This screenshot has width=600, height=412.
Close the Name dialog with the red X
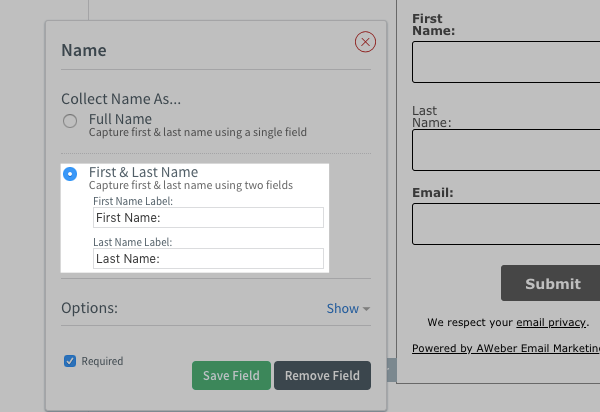point(365,42)
